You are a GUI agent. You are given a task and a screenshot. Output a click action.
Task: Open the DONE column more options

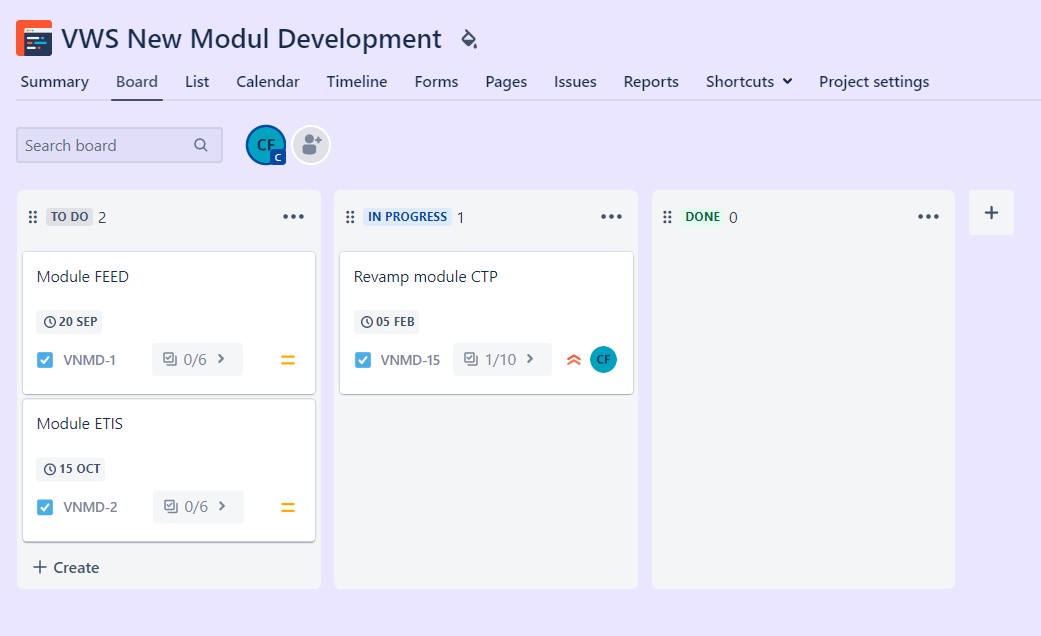click(928, 216)
